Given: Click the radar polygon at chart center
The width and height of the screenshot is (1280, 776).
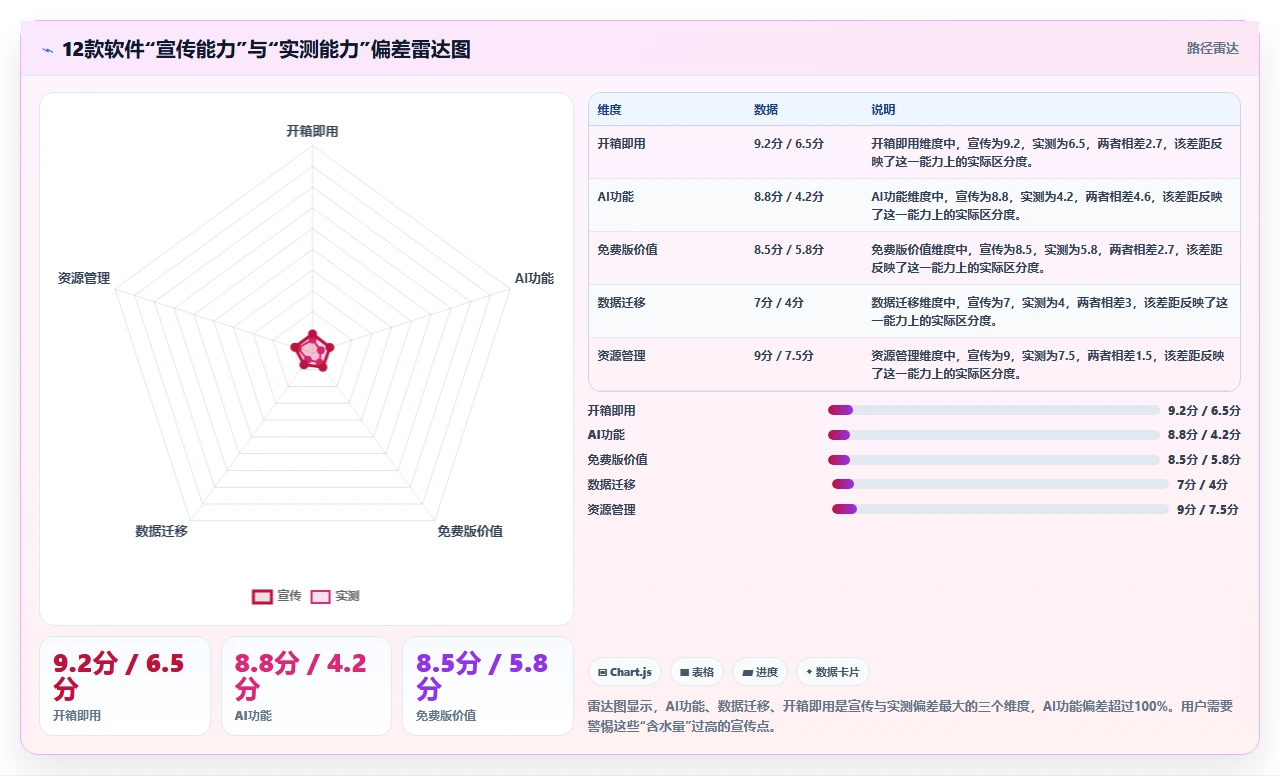Looking at the screenshot, I should 312,351.
